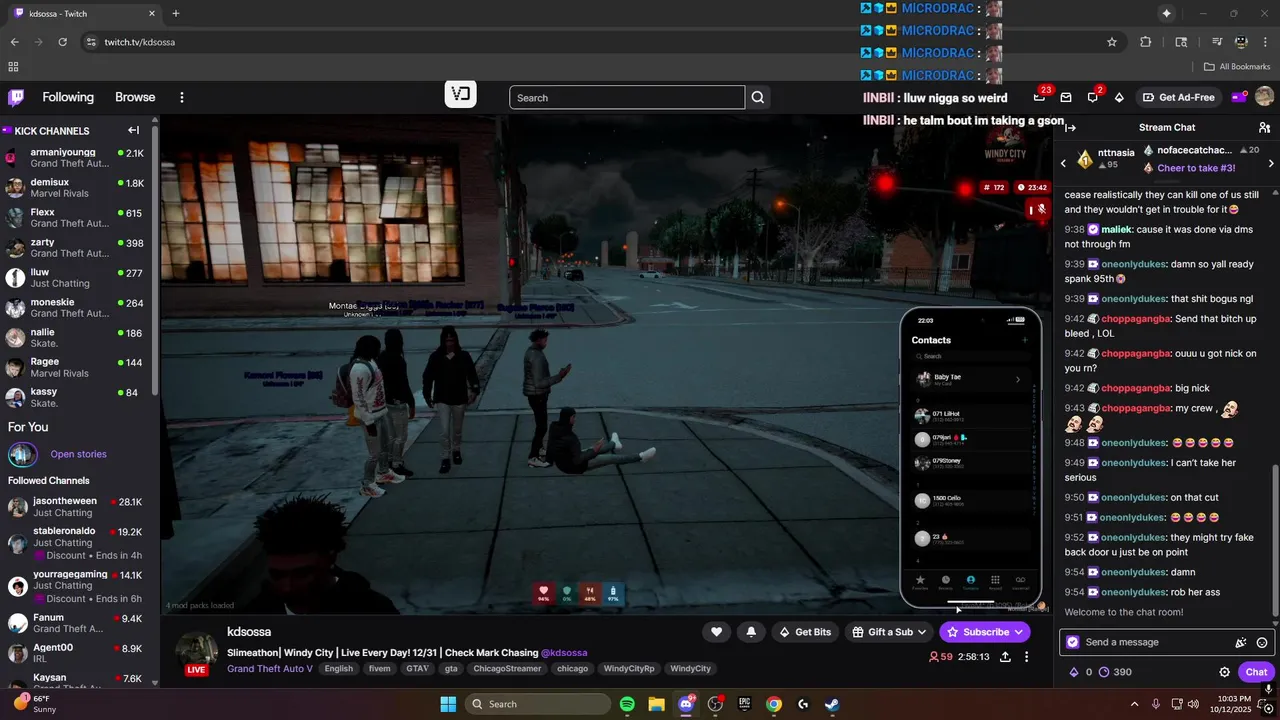Open the All Bookmarks folder
Screen dimensions: 1280x720
tap(1237, 67)
